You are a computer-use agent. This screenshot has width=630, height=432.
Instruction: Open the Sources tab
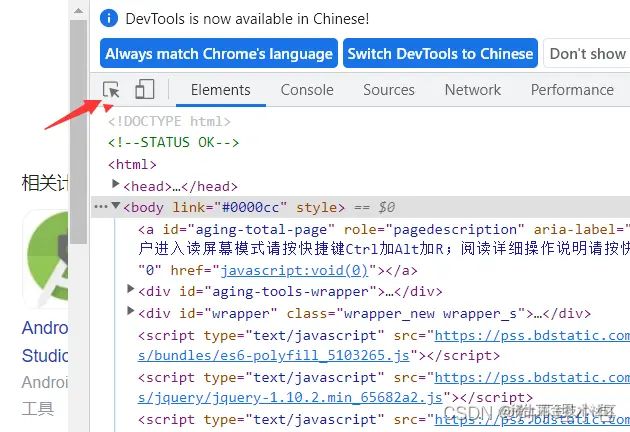[x=389, y=90]
